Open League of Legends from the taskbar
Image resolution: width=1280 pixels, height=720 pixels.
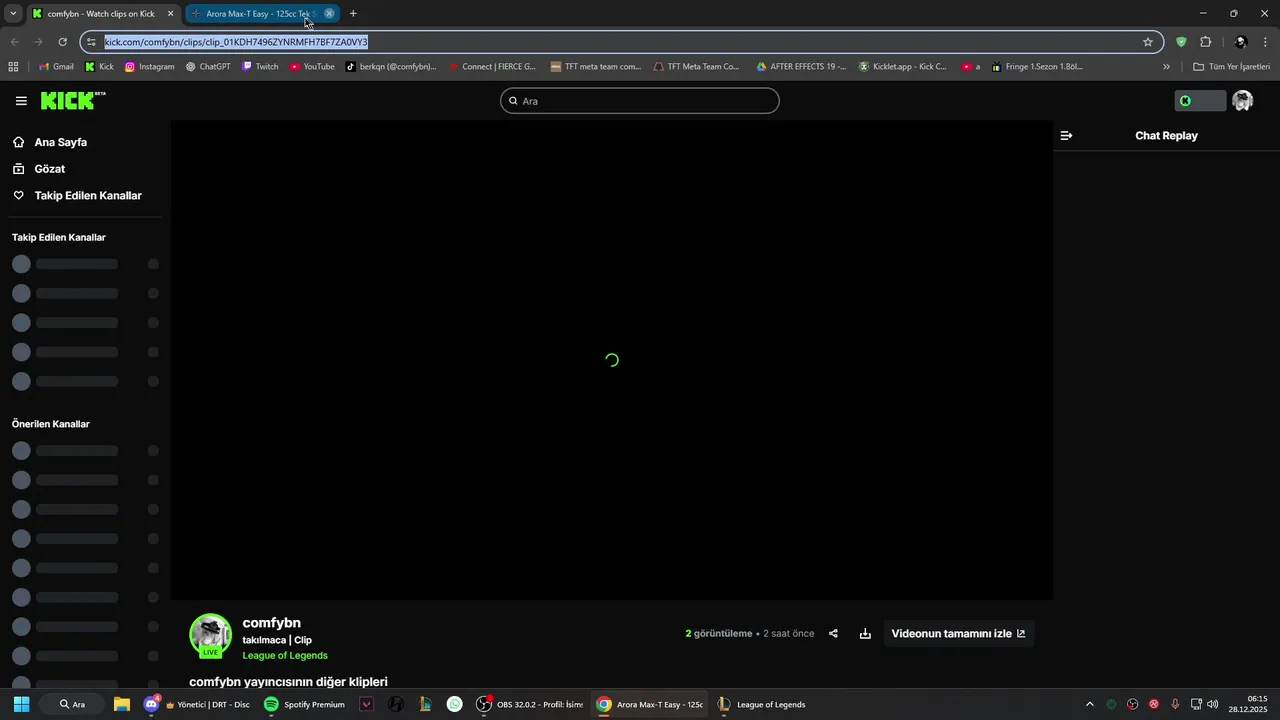(761, 704)
